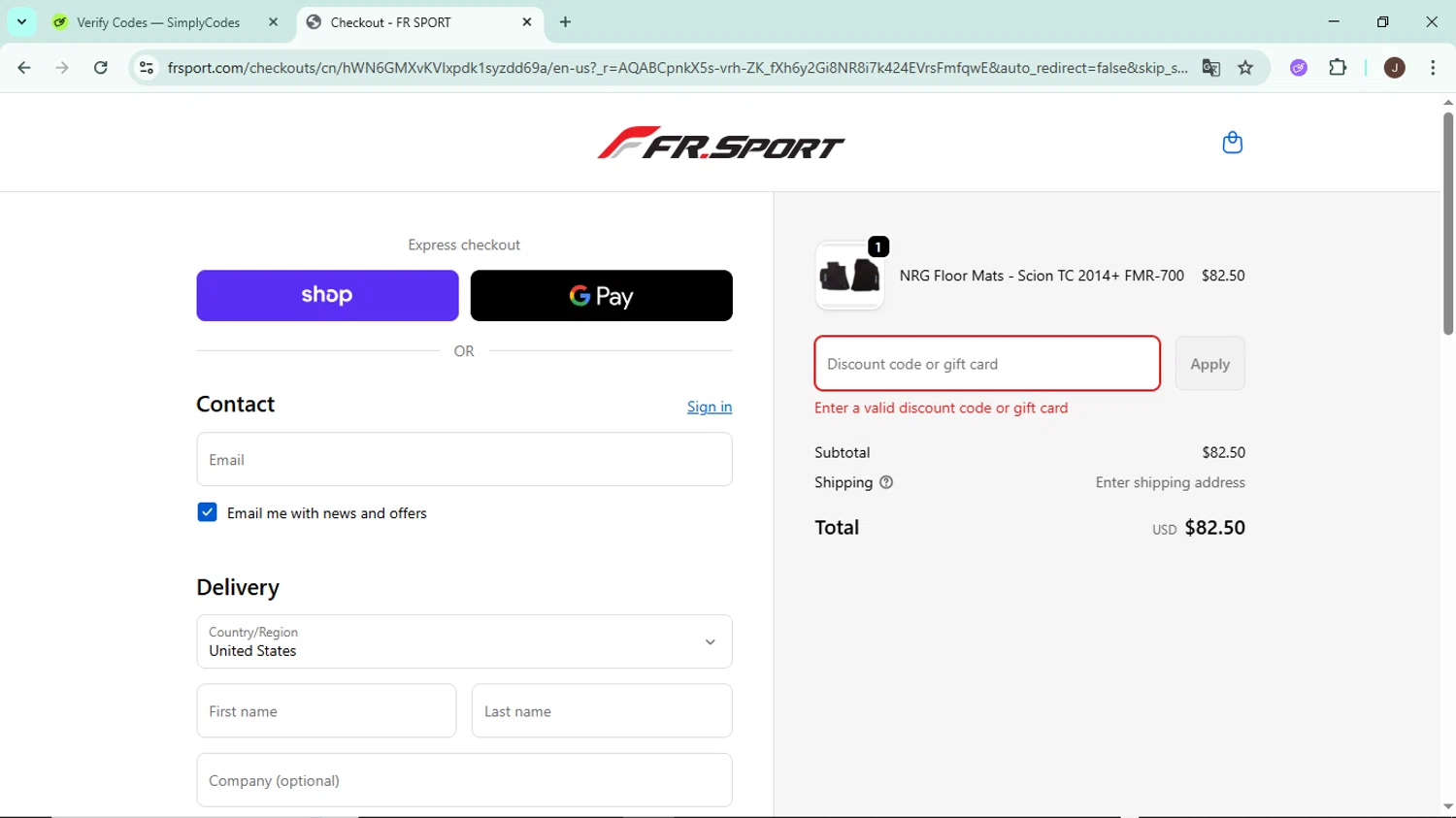Click the browser forward arrow
Viewport: 1456px width, 818px height.
click(x=62, y=68)
